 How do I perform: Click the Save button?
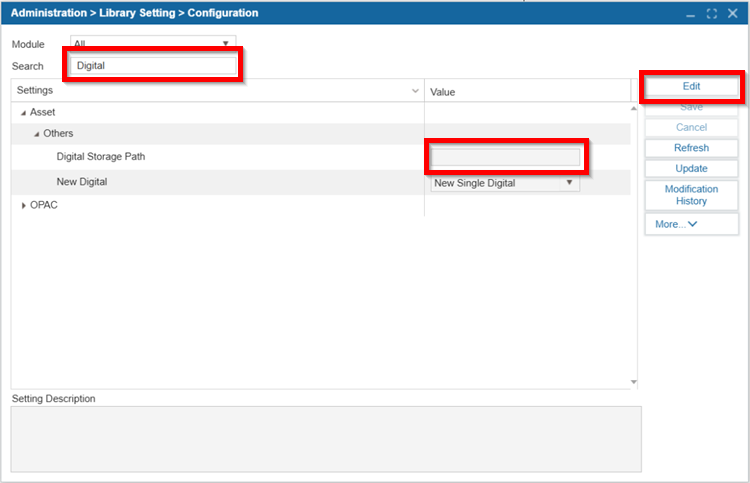tap(691, 107)
